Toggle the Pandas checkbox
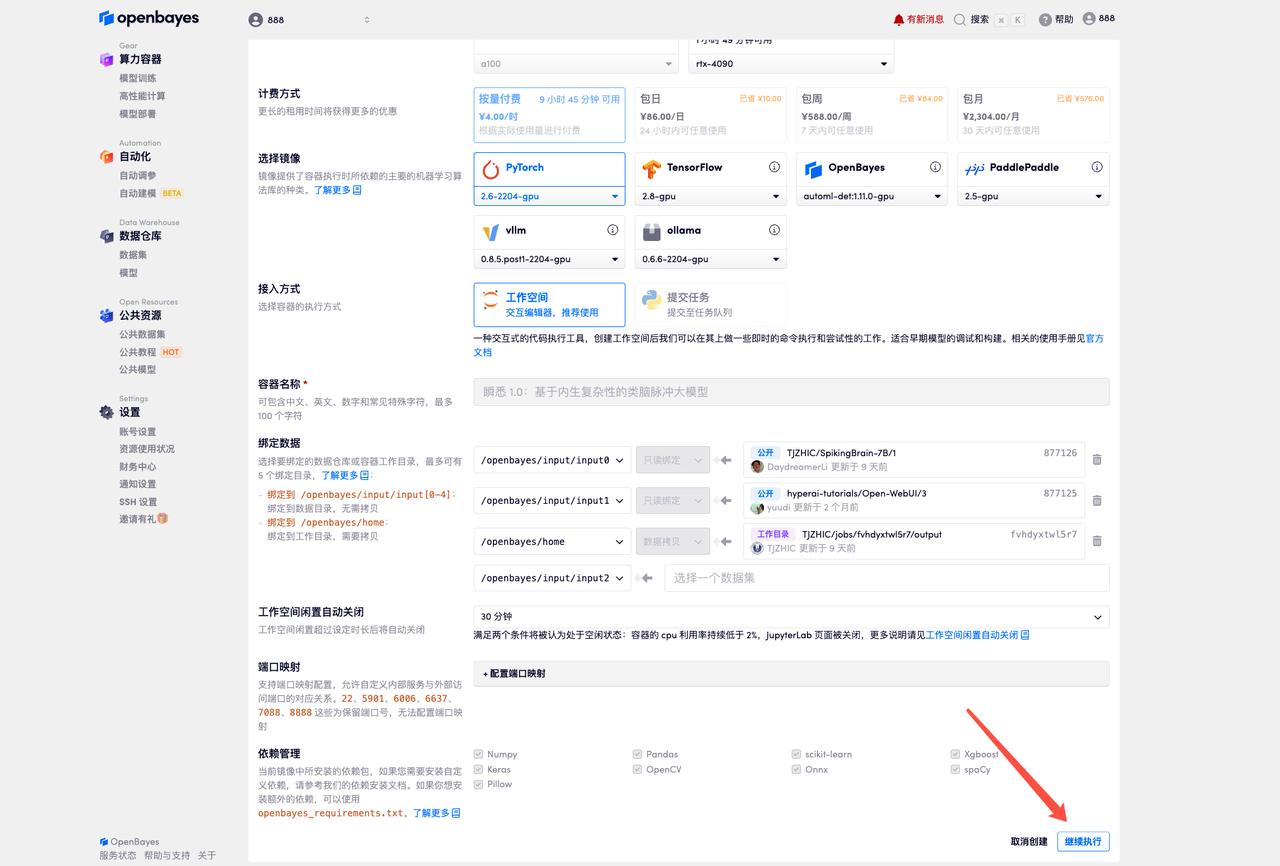Image resolution: width=1280 pixels, height=866 pixels. tap(637, 754)
